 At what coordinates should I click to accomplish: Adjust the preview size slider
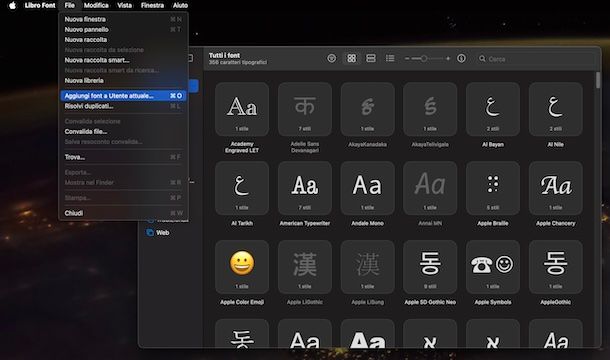click(x=427, y=58)
